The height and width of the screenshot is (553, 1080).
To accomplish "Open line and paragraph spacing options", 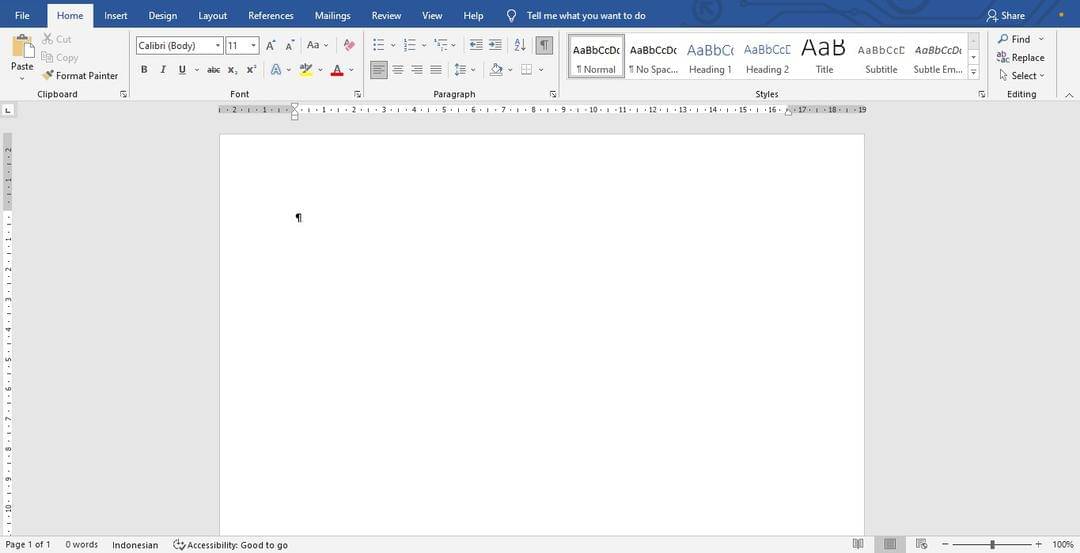I will tap(461, 70).
